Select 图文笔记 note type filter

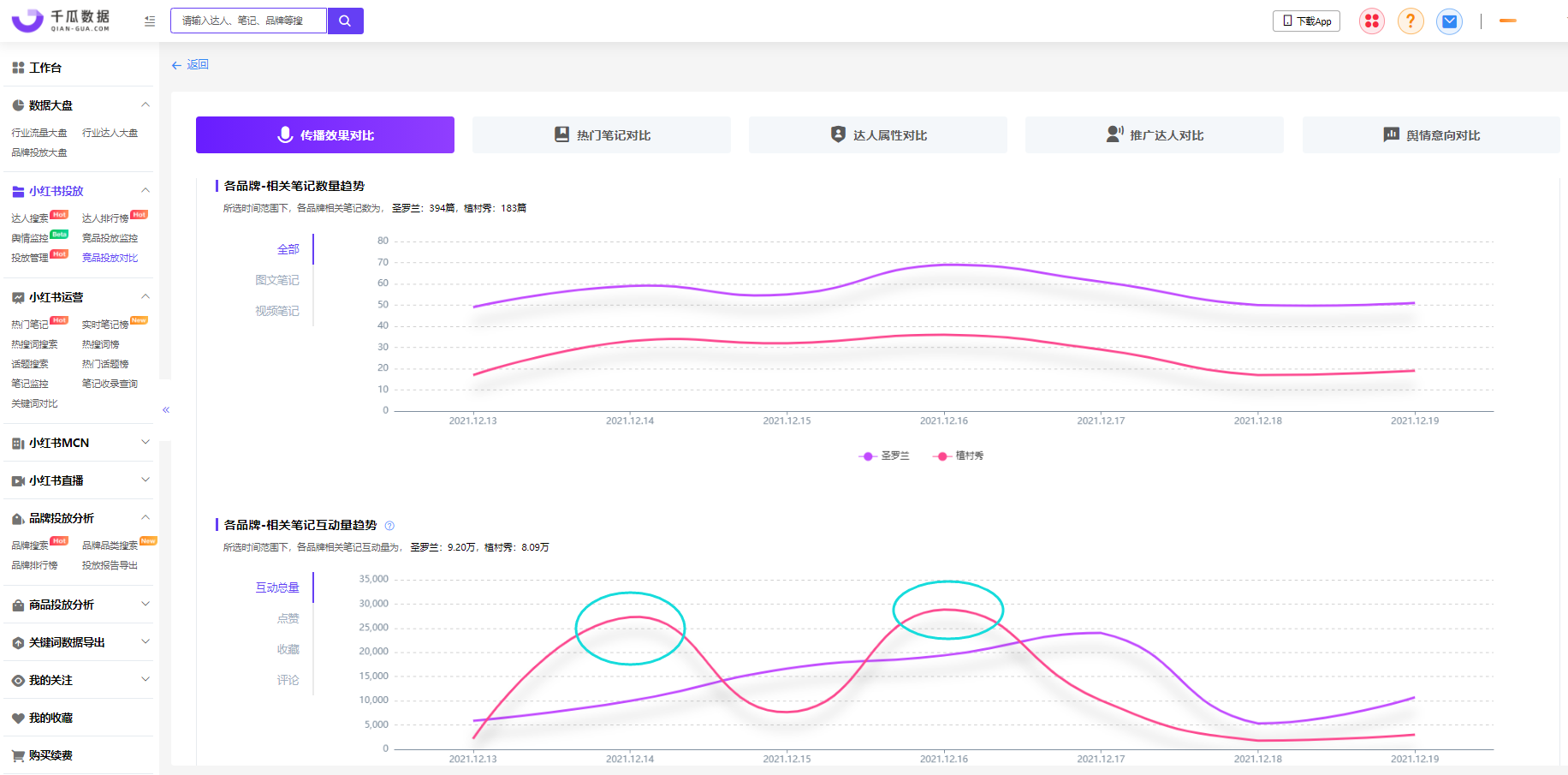point(277,280)
